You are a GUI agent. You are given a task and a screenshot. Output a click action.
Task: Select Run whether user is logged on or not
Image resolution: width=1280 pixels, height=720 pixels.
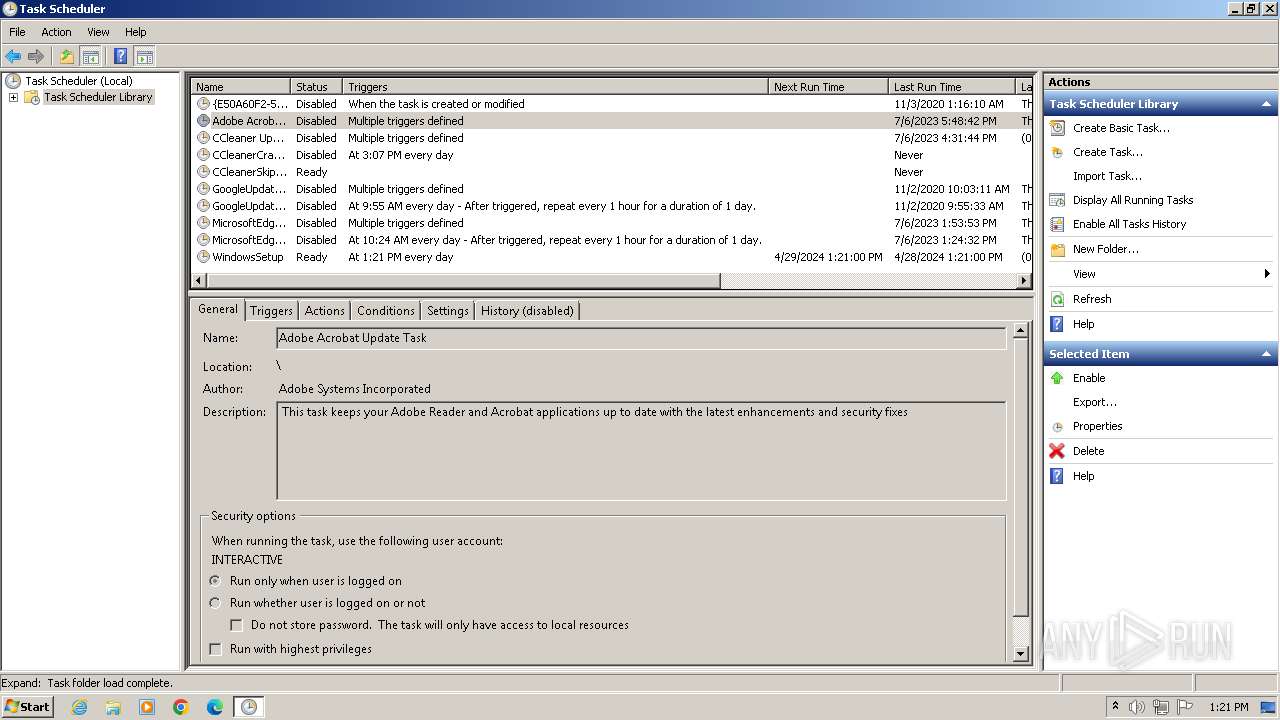click(x=215, y=603)
